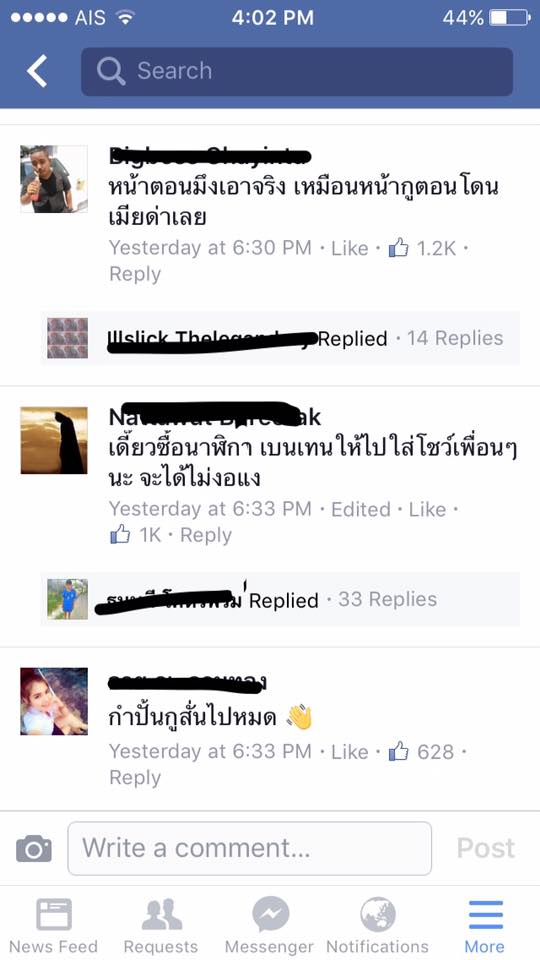Viewport: 540px width, 960px height.
Task: Open the camera icon beside comment box
Action: tap(34, 849)
